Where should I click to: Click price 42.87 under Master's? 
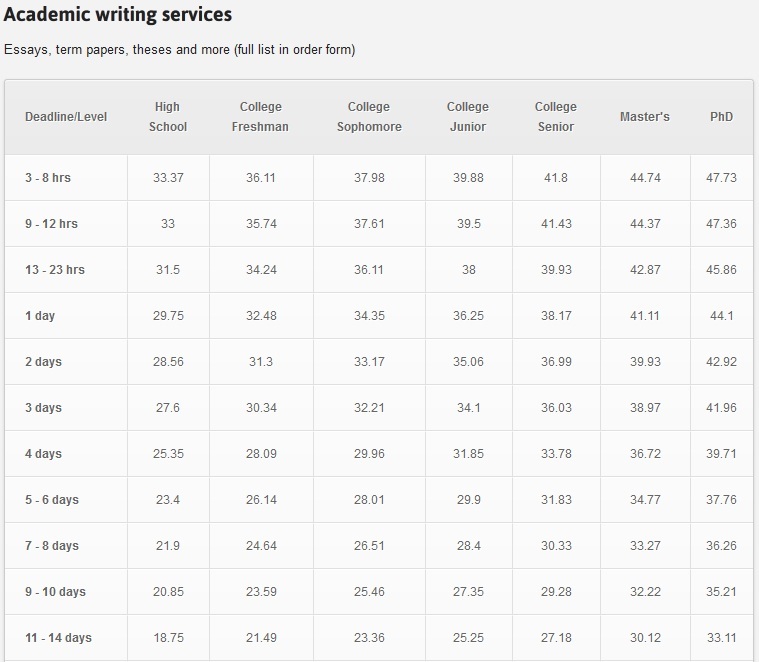645,270
